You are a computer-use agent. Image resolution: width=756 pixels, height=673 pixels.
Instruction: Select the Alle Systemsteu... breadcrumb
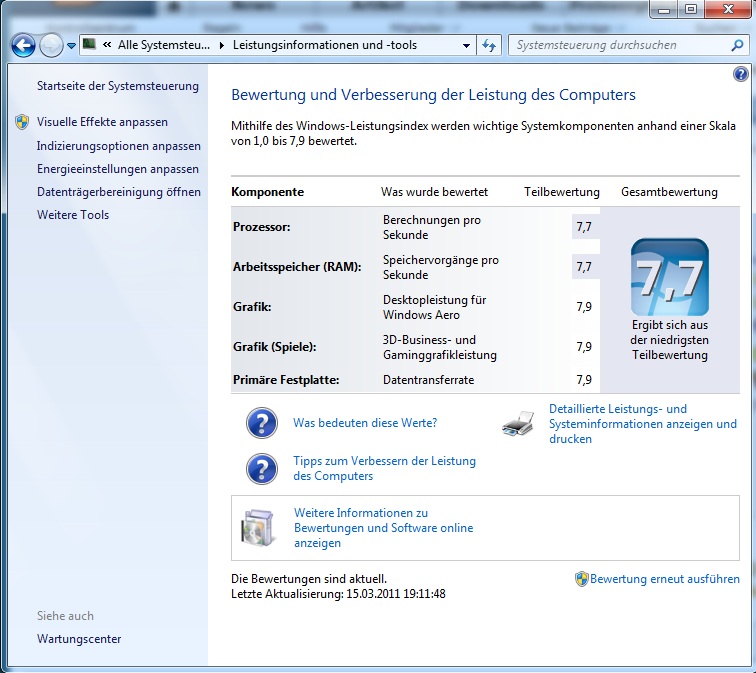coord(164,45)
